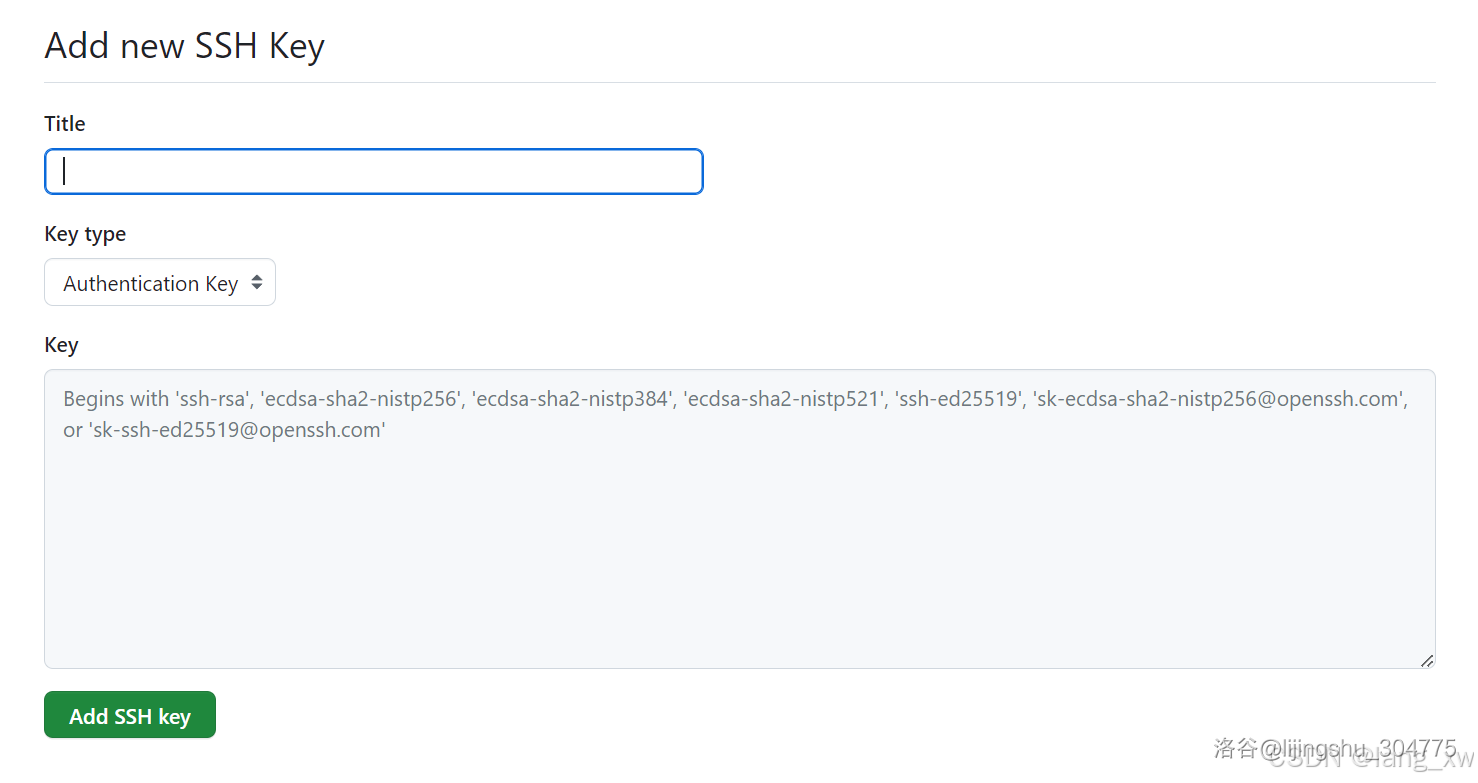The height and width of the screenshot is (783, 1478).
Task: Click the 'Key' label above the textarea
Action: point(61,345)
